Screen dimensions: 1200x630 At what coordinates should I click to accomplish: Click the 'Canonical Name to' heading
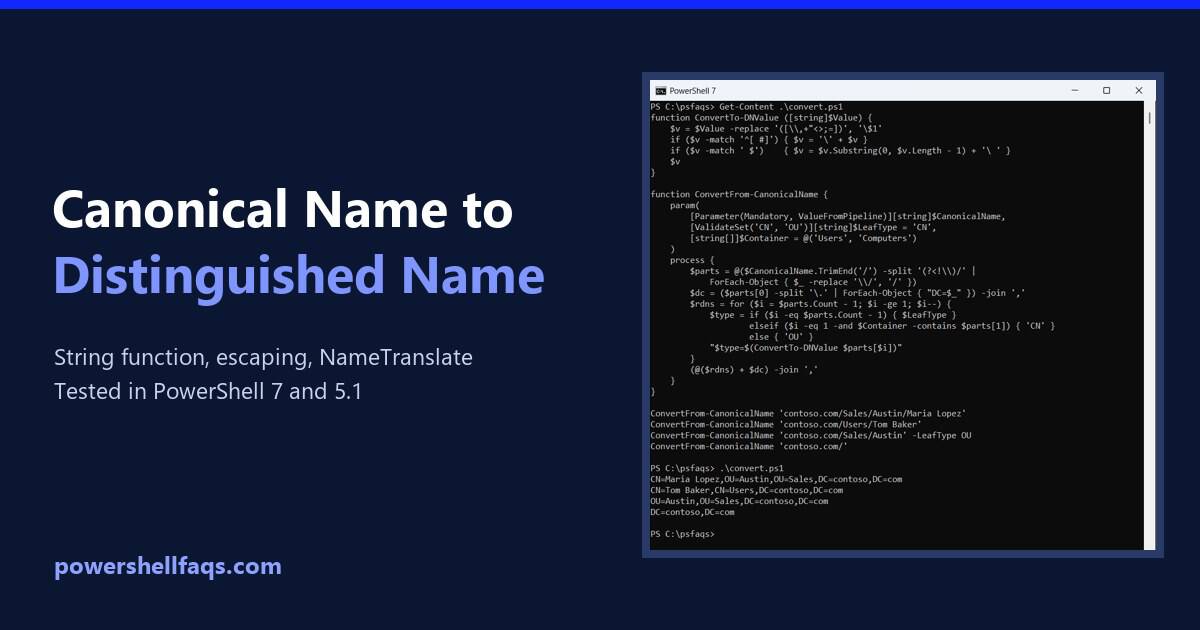283,210
